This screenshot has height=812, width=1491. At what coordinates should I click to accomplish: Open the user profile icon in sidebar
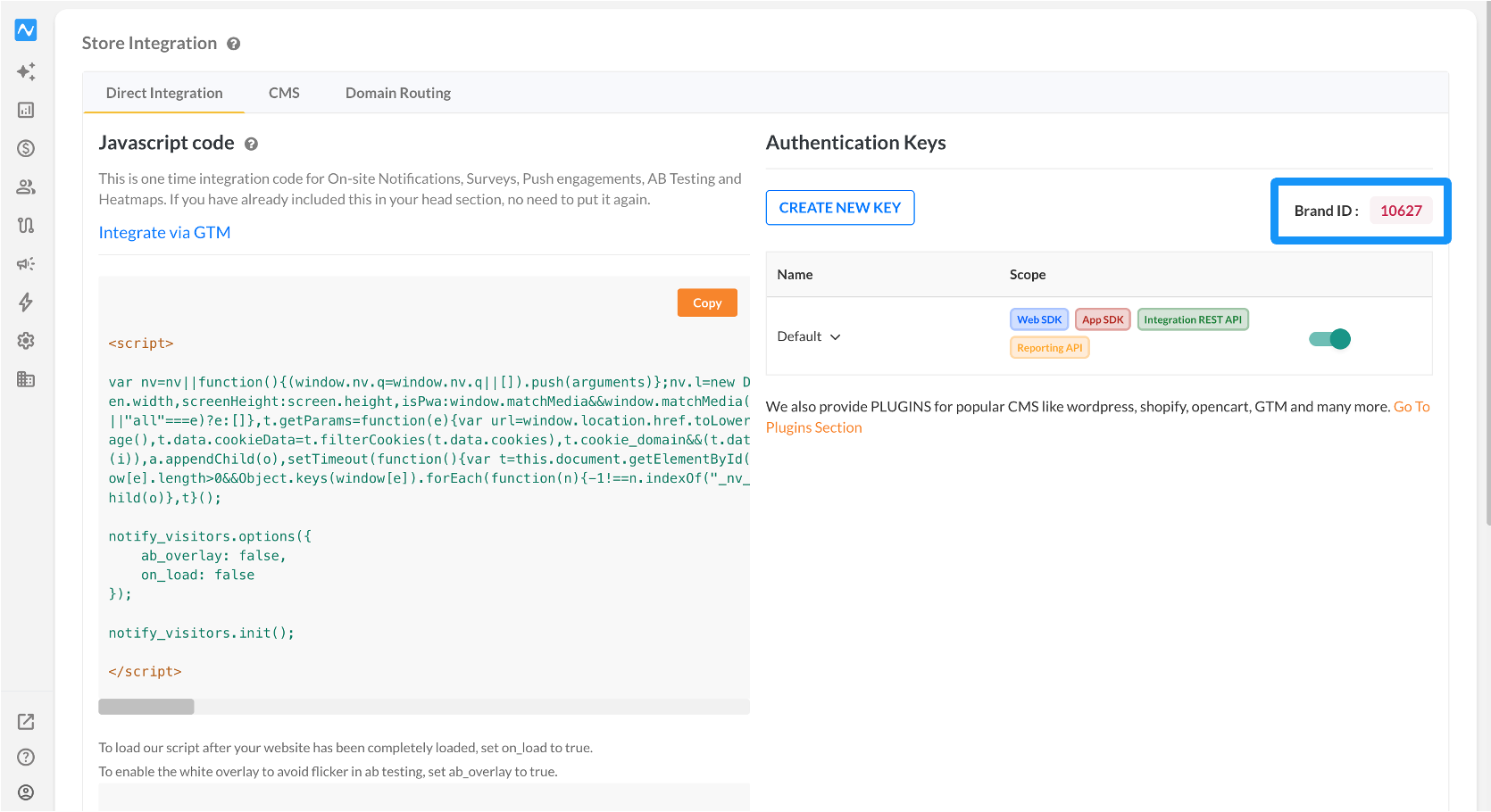pos(26,792)
